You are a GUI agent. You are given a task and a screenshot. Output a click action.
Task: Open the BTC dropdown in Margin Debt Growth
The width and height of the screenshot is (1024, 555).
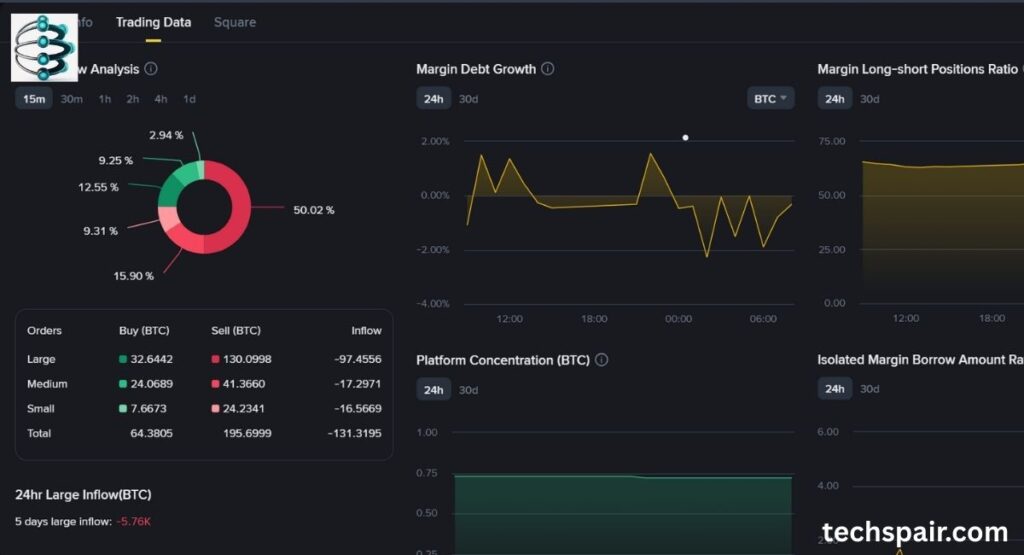(x=770, y=99)
